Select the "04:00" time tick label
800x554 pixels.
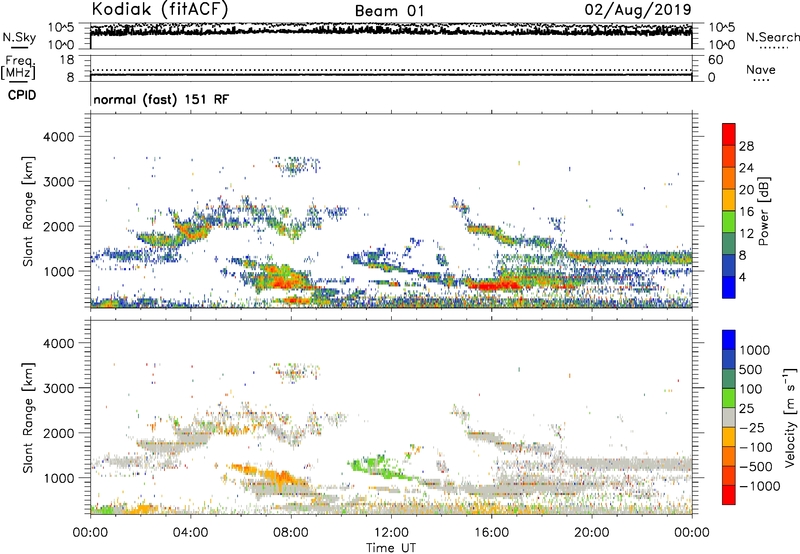tap(190, 533)
